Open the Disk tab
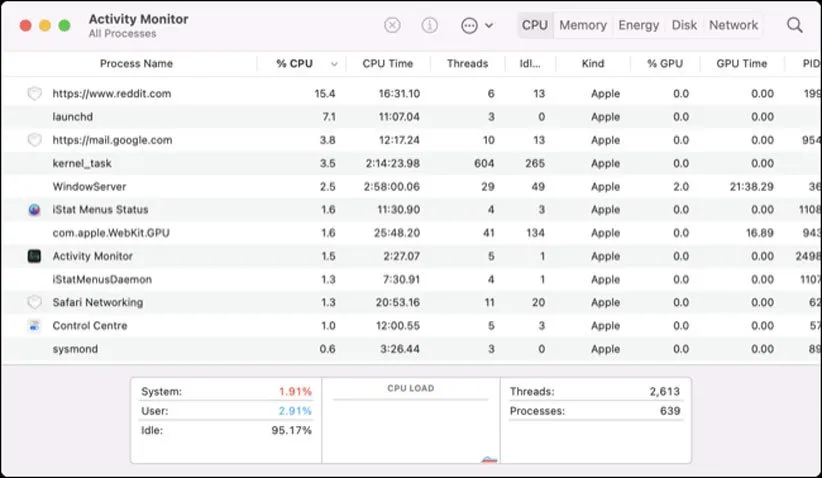Screen dimensions: 822x478 click(684, 25)
